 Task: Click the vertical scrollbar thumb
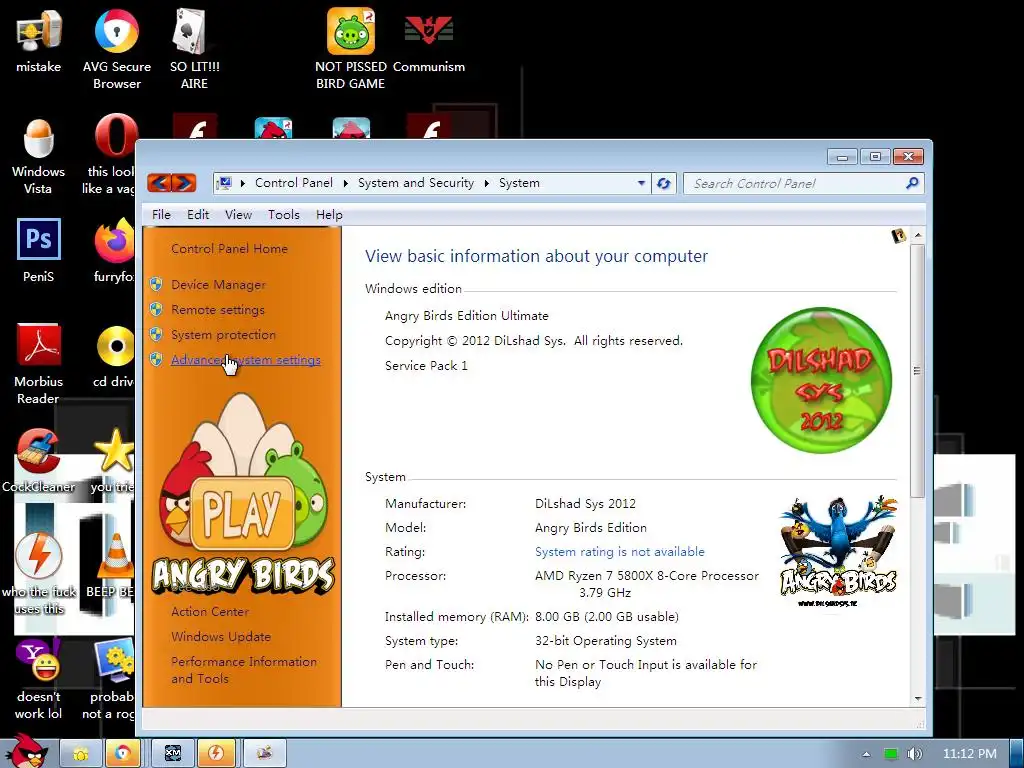click(918, 371)
